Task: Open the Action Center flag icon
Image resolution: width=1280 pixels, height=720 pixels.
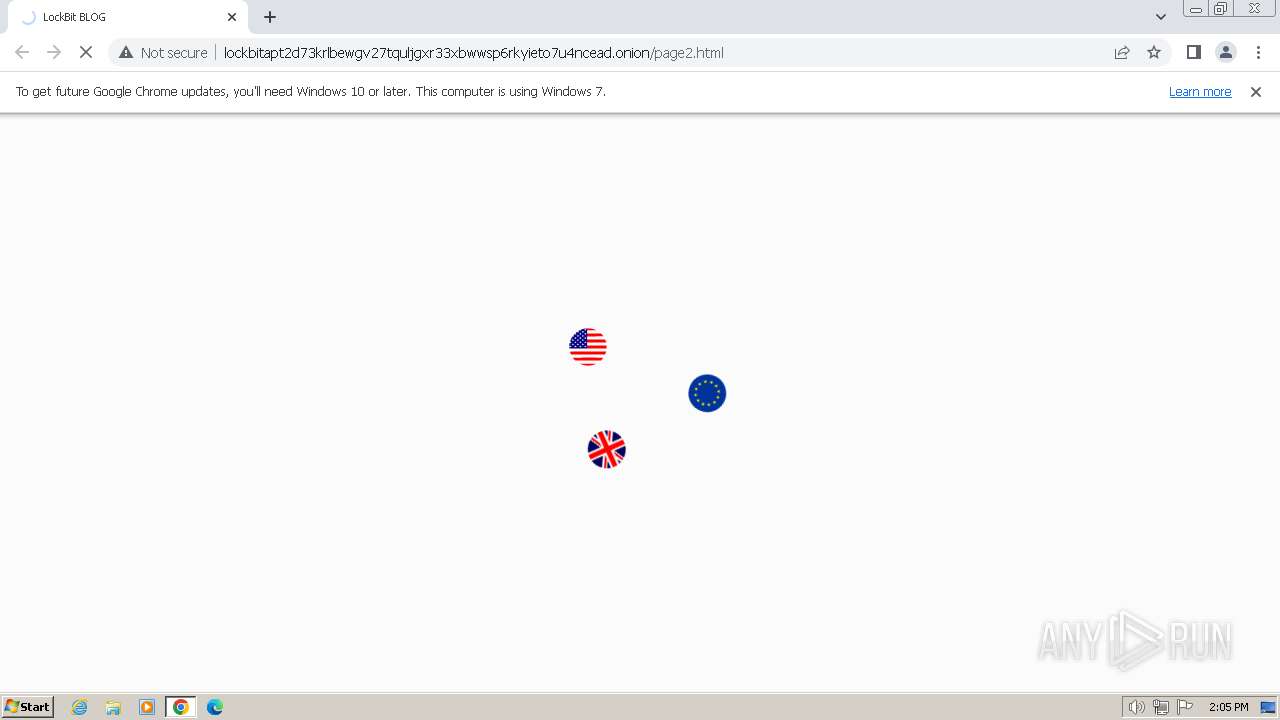Action: (x=1185, y=707)
